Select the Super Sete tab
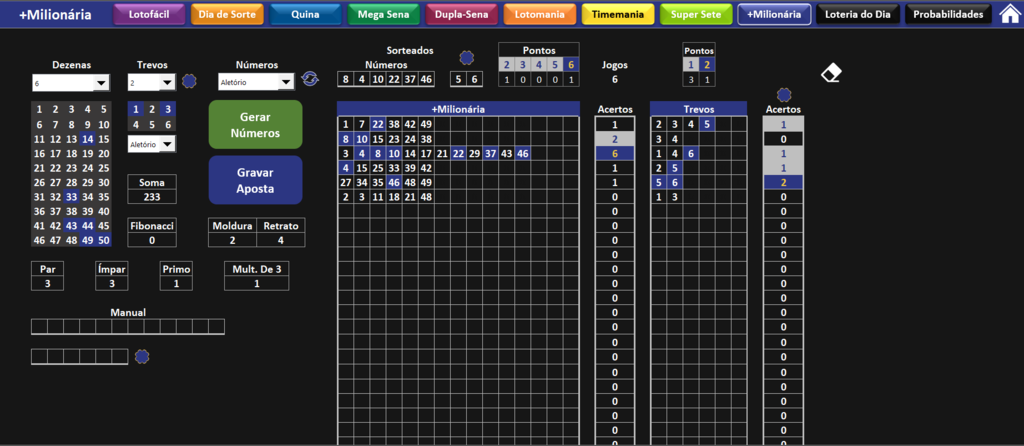This screenshot has height=446, width=1024. click(x=696, y=14)
